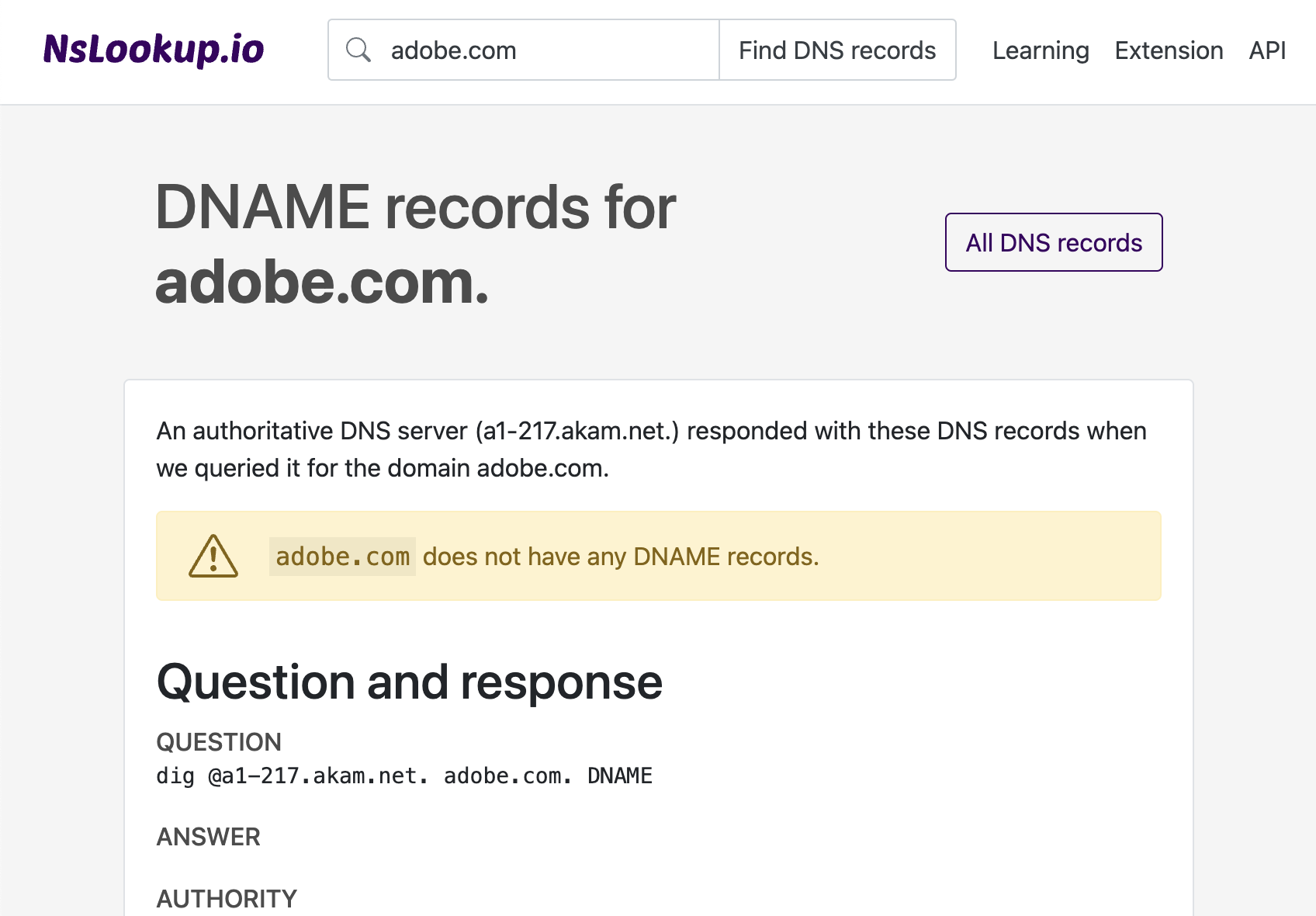
Task: Click the warning triangle icon
Action: click(x=213, y=556)
